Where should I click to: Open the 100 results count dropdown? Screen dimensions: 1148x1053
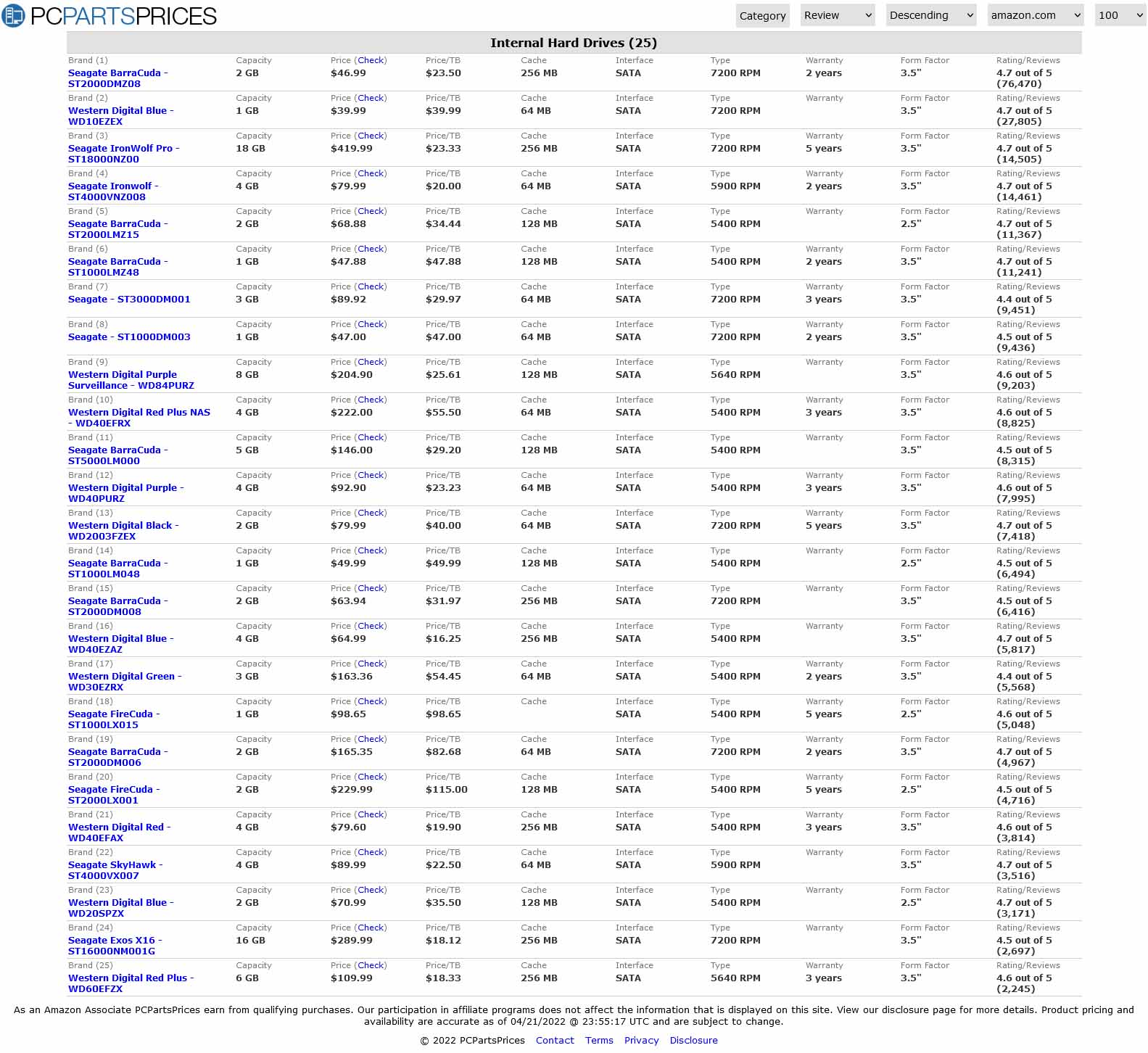pyautogui.click(x=1120, y=15)
